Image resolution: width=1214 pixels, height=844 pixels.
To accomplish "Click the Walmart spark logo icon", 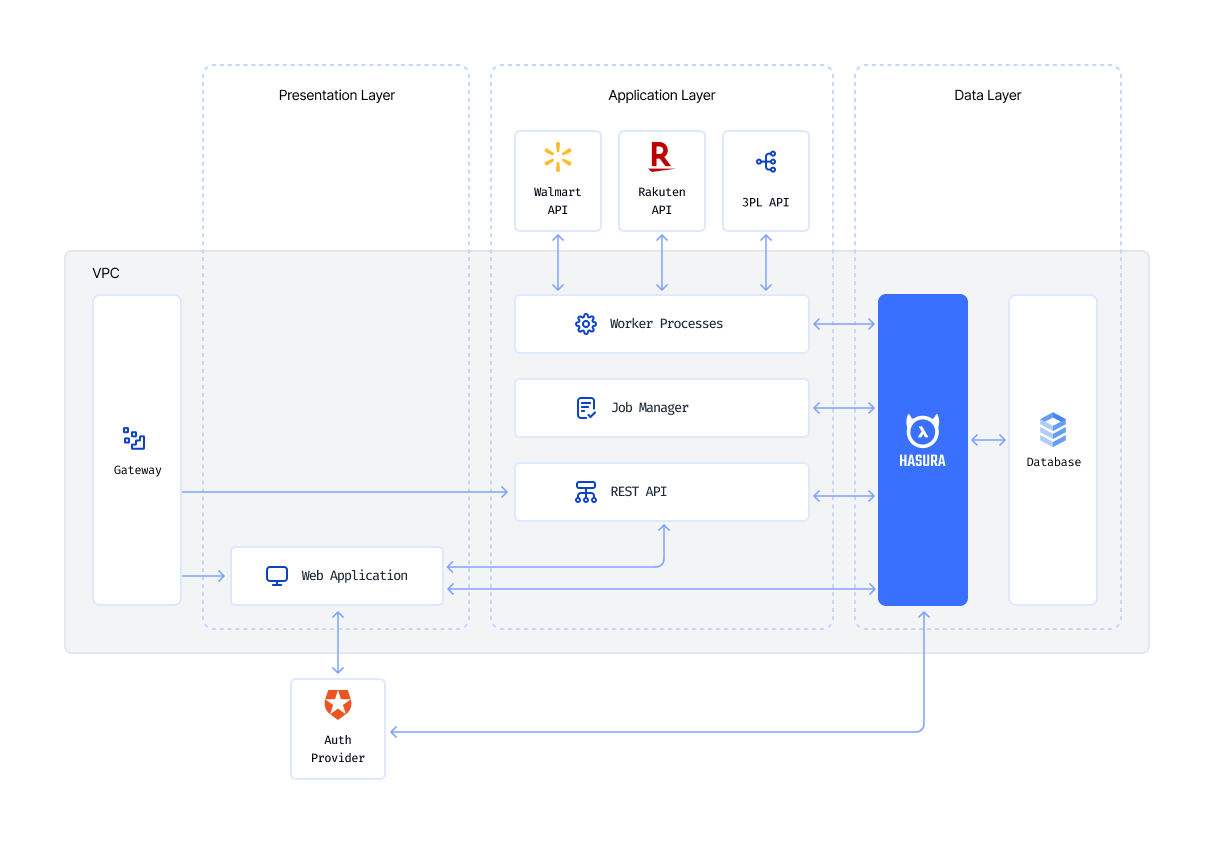I will tap(558, 157).
